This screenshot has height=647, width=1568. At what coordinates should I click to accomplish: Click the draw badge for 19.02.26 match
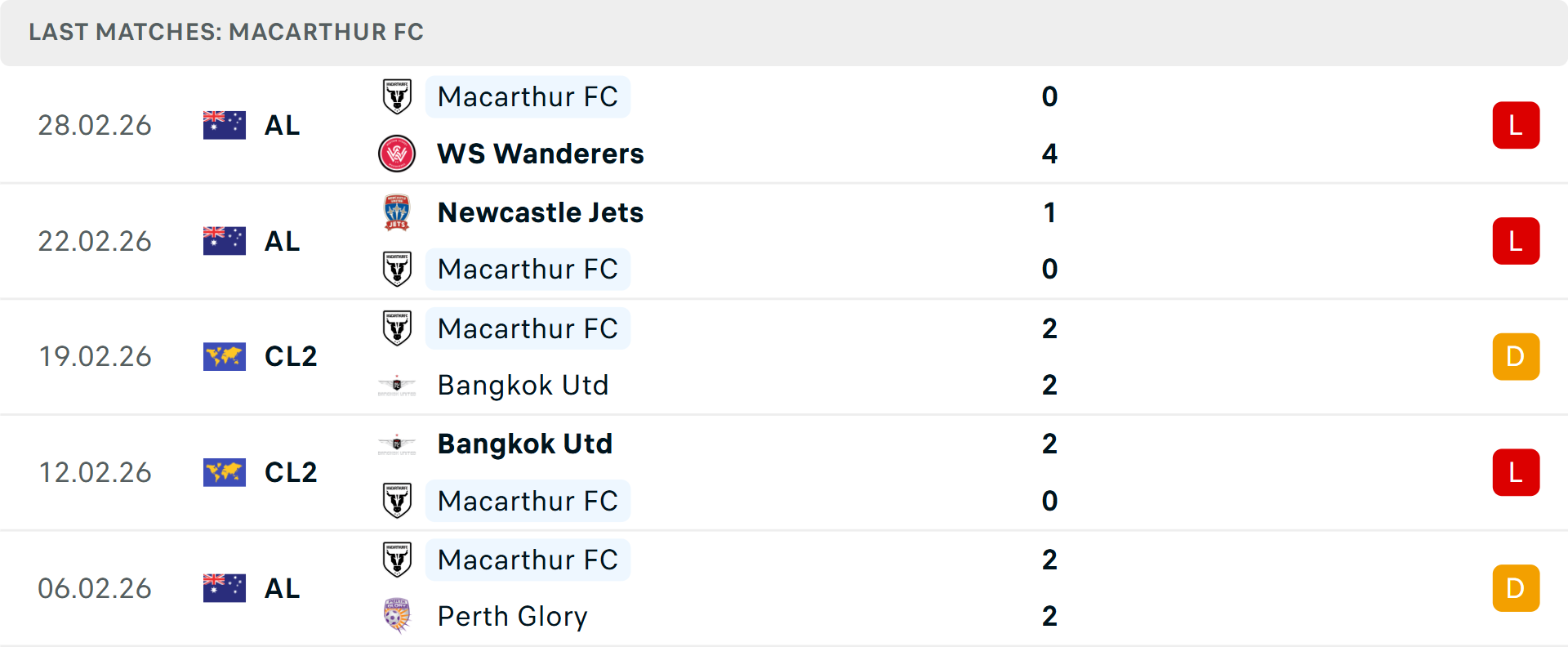[x=1516, y=357]
